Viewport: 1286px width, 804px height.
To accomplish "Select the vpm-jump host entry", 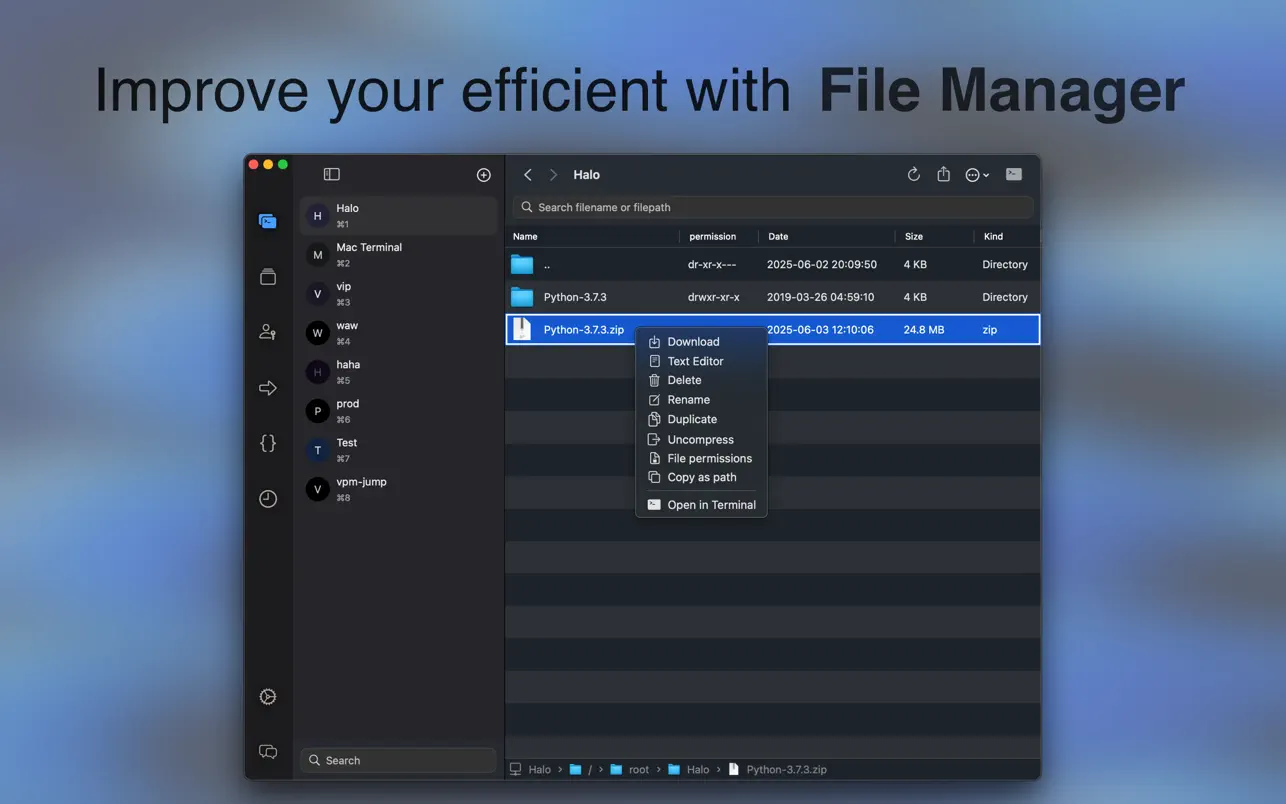I will pyautogui.click(x=398, y=488).
